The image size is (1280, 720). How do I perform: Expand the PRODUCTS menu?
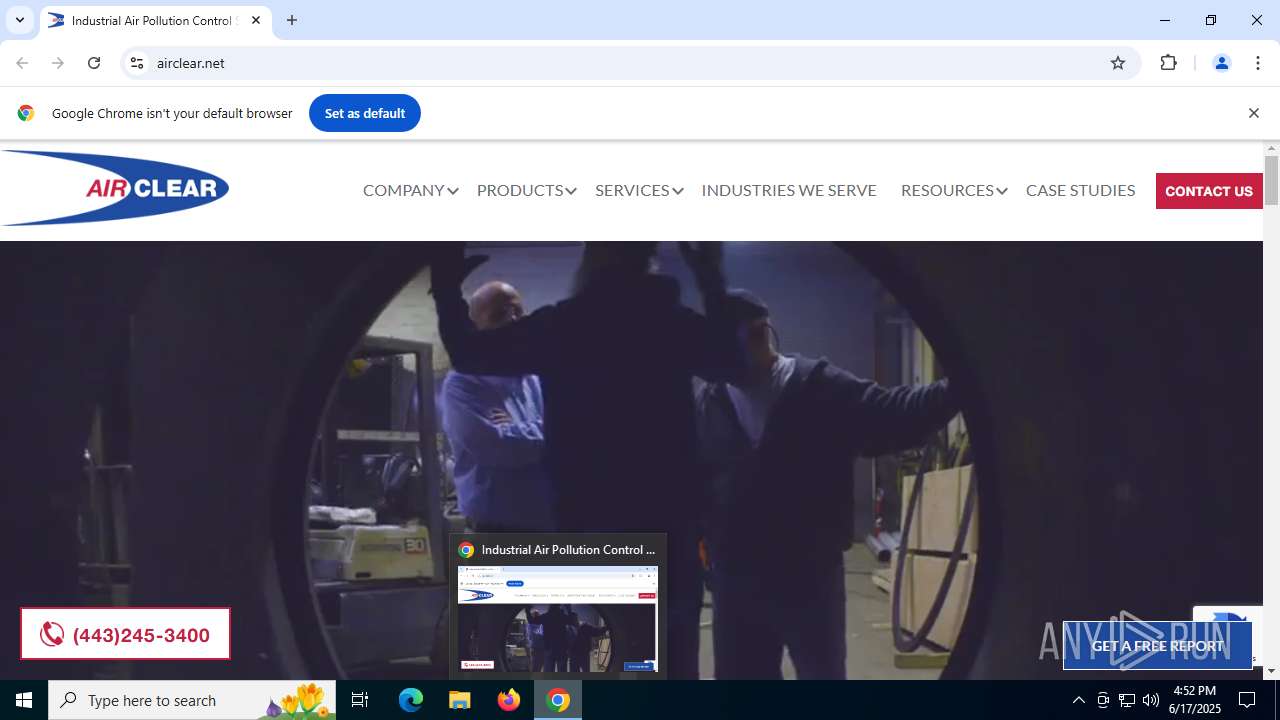click(526, 190)
